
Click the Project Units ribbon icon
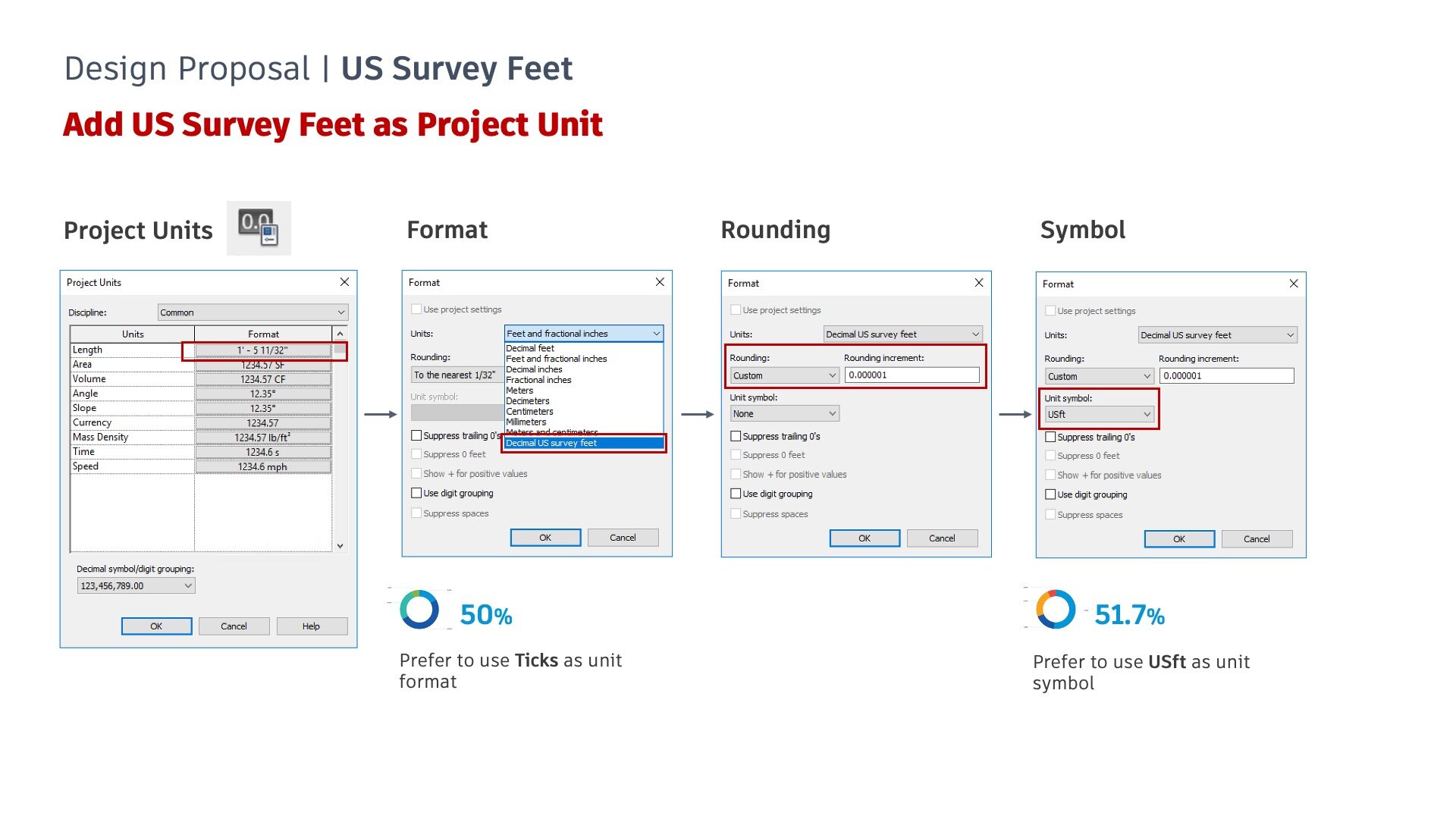[x=259, y=228]
